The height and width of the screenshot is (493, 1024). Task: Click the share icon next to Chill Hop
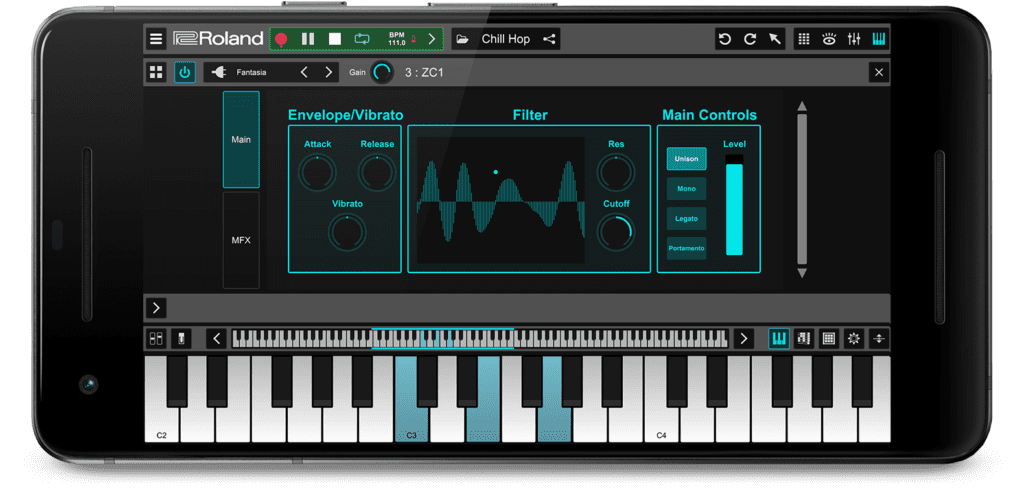[x=549, y=39]
